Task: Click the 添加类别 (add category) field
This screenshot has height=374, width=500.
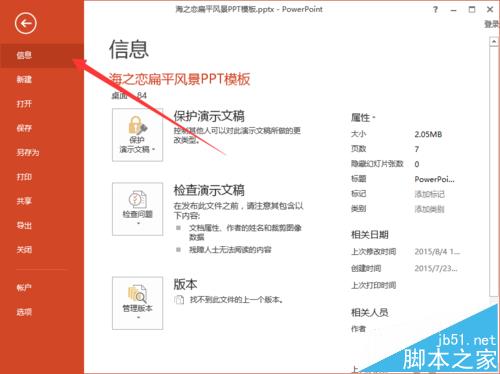Action: [429, 209]
